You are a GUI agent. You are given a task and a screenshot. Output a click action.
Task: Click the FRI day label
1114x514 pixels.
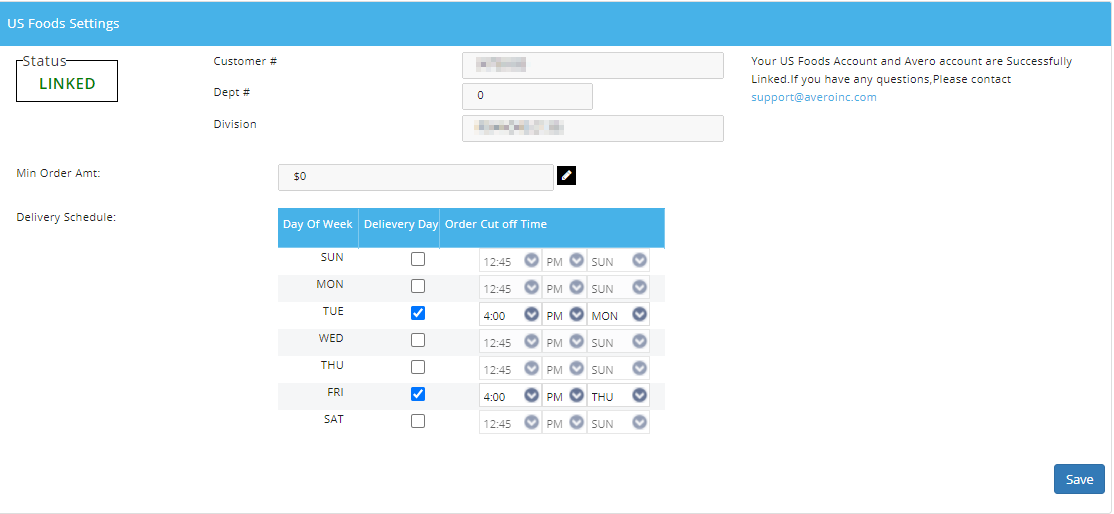click(334, 392)
